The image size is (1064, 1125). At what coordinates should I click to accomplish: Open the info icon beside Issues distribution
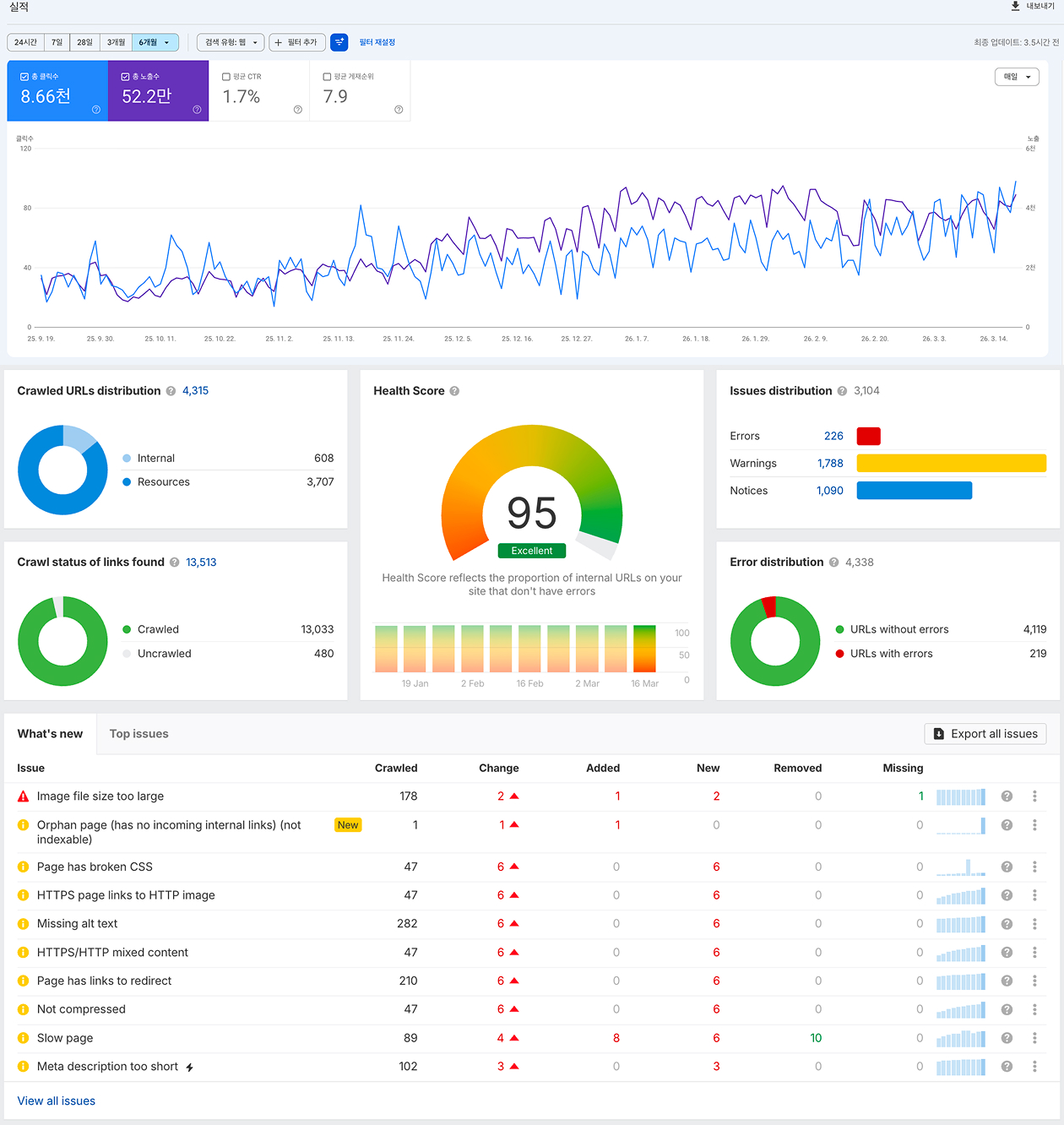[842, 391]
